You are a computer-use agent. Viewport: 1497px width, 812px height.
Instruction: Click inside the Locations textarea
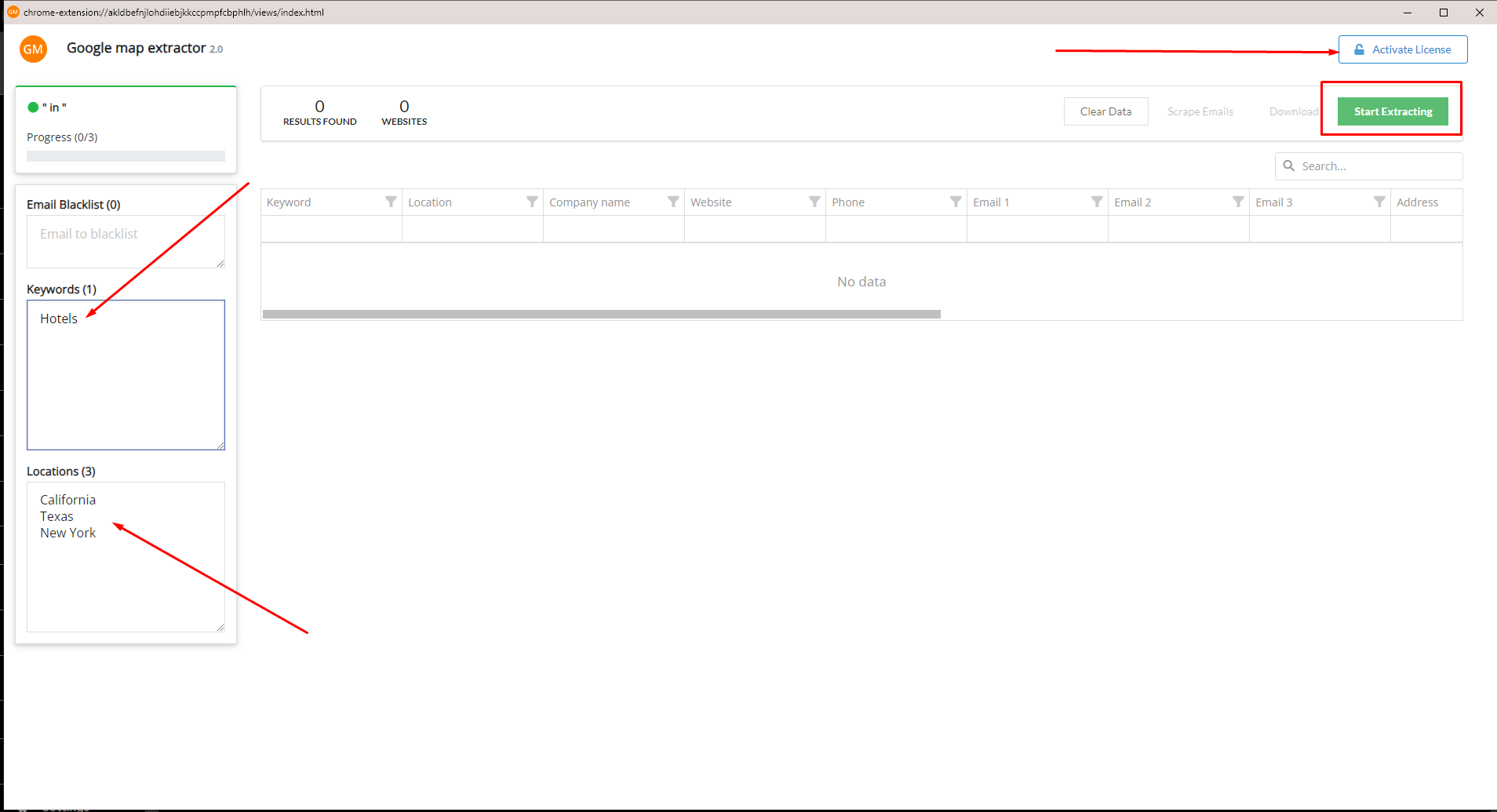[126, 557]
